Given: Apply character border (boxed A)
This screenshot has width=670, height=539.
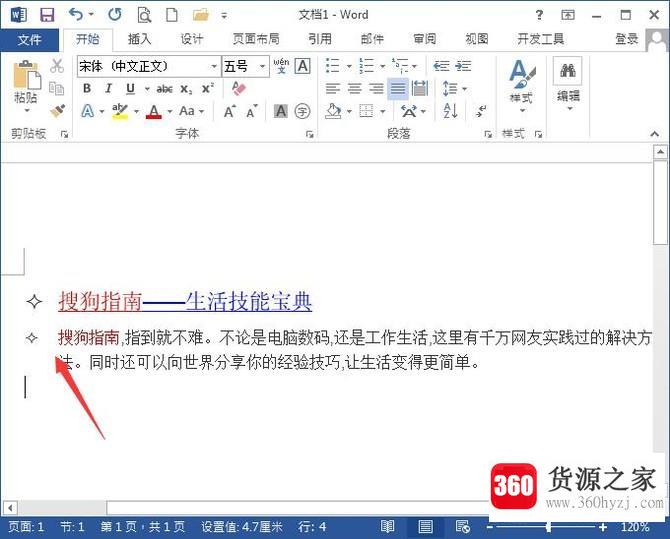Looking at the screenshot, I should pos(303,66).
